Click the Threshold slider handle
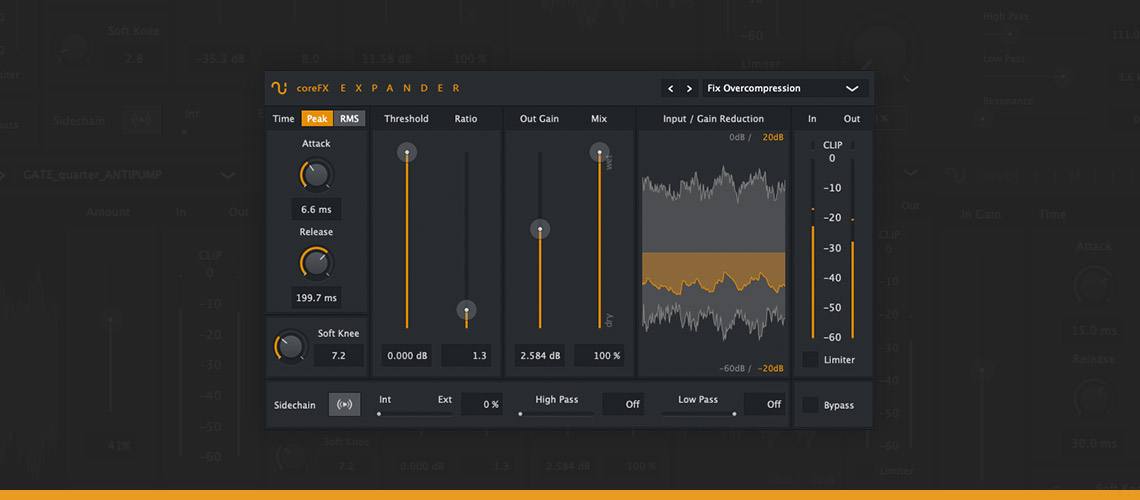The height and width of the screenshot is (500, 1140). click(406, 153)
